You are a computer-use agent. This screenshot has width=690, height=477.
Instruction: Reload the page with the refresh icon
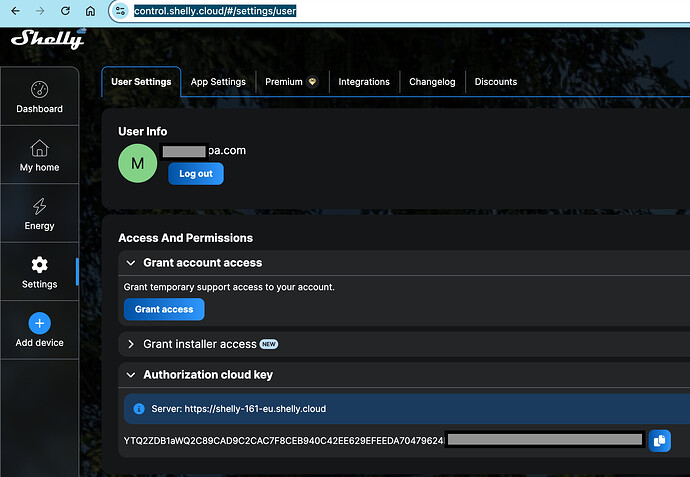coord(65,11)
